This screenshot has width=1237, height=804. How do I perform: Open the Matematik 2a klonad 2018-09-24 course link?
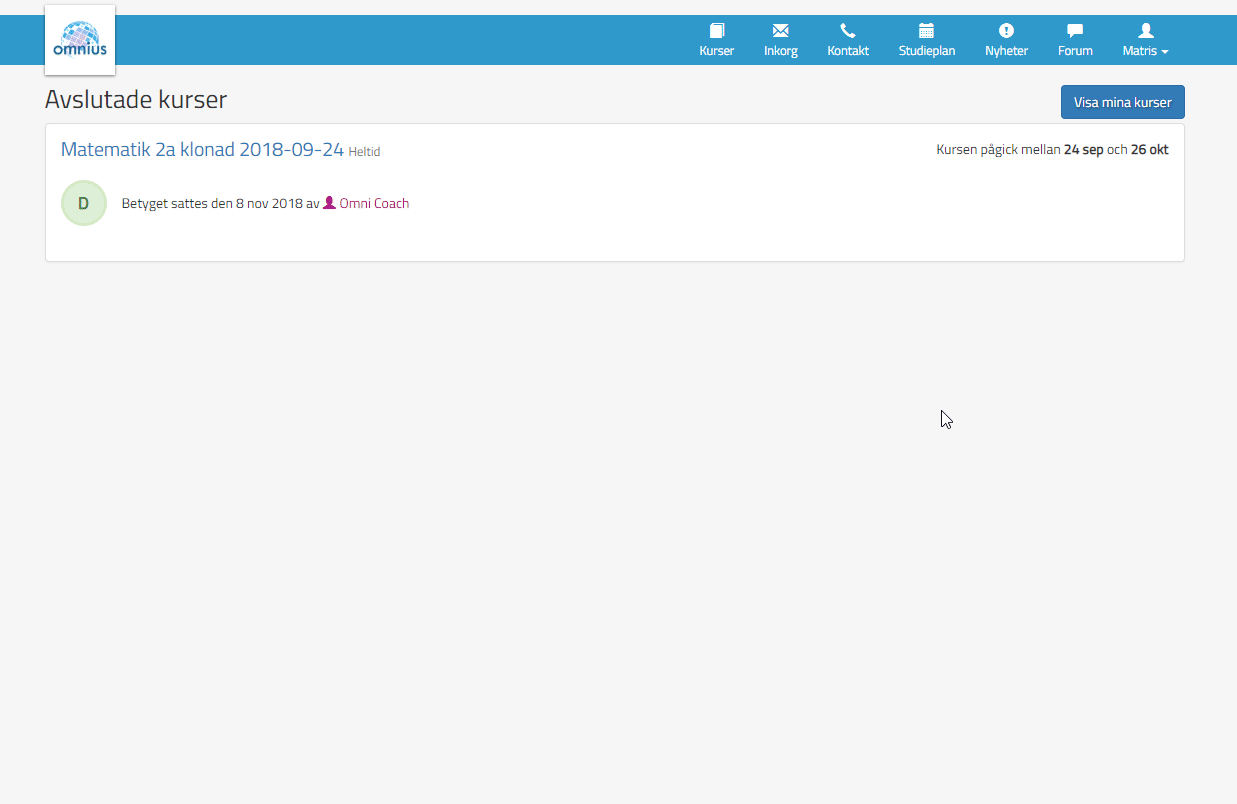point(202,150)
